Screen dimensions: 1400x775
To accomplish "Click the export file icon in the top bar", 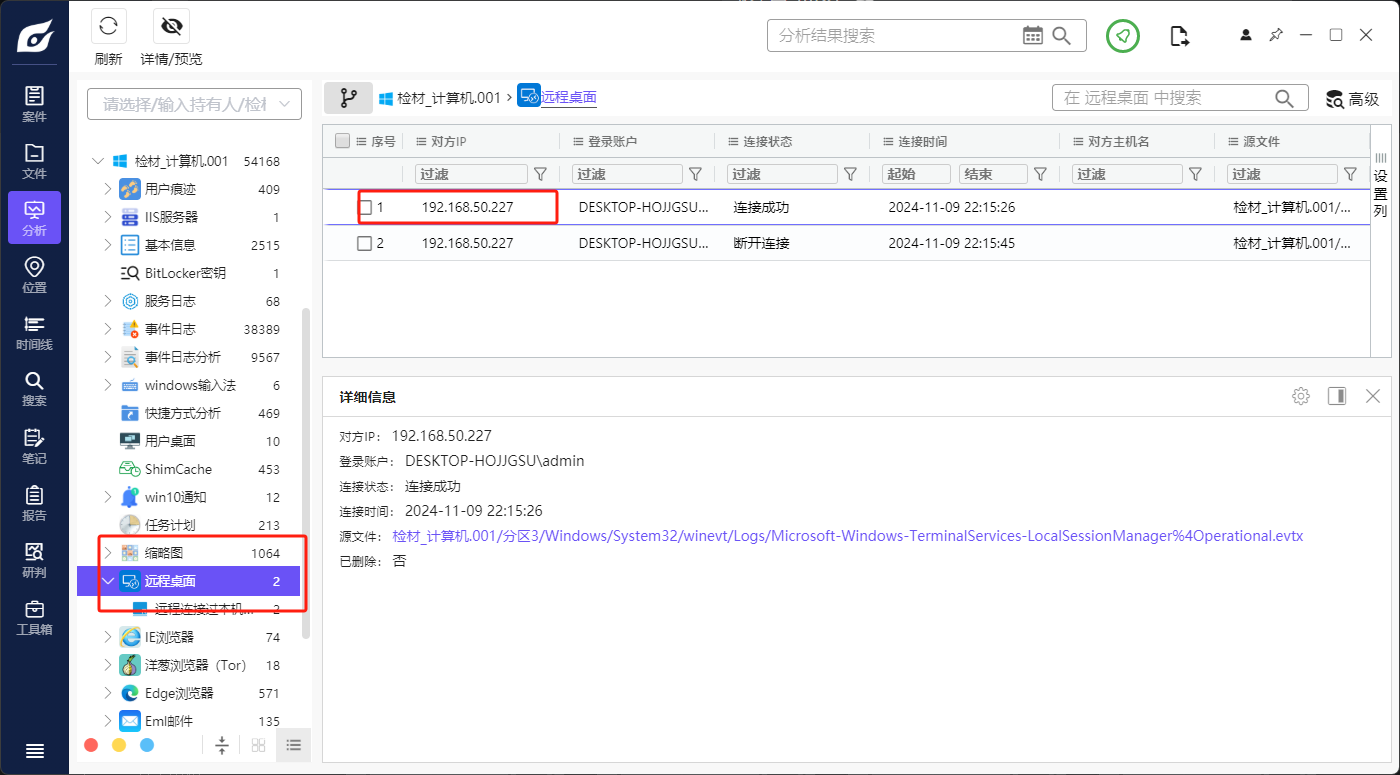I will coord(1180,36).
